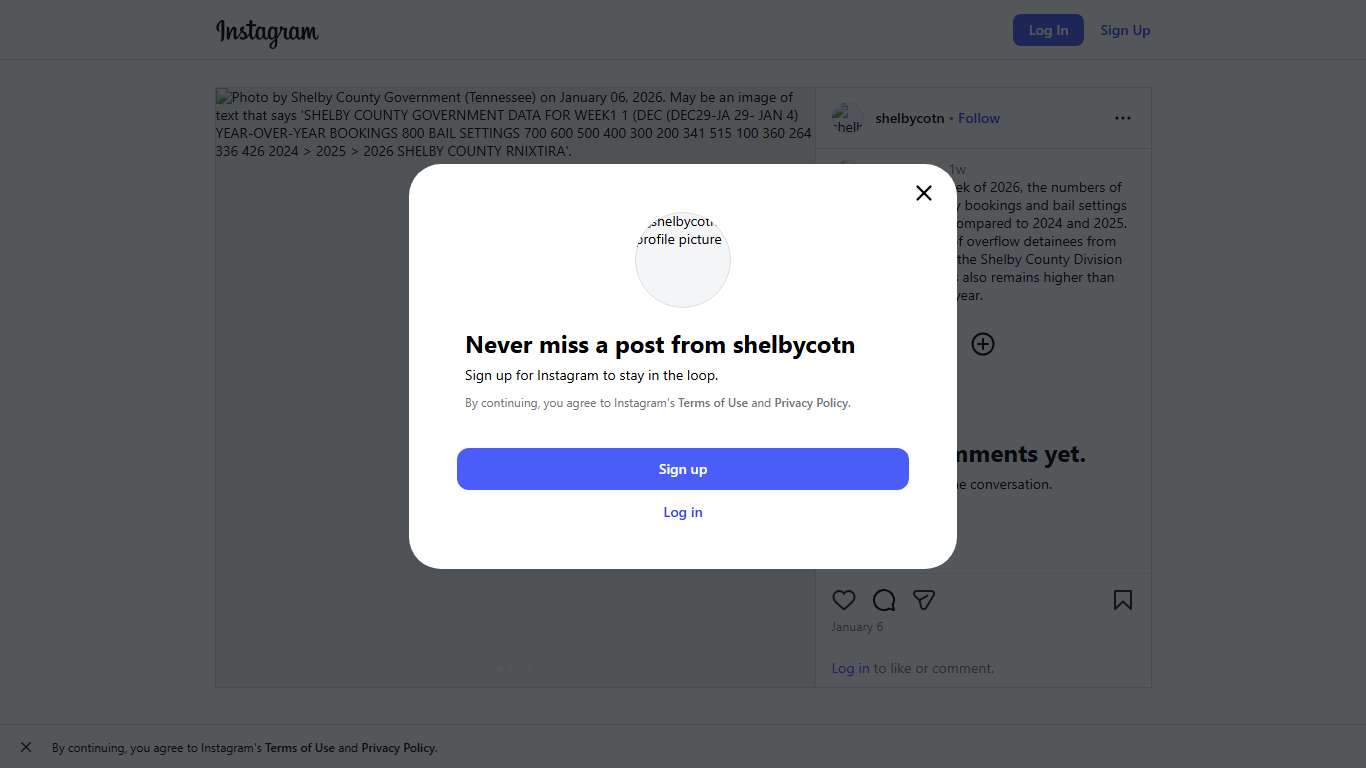Click Log in link below Sign up button

click(683, 512)
